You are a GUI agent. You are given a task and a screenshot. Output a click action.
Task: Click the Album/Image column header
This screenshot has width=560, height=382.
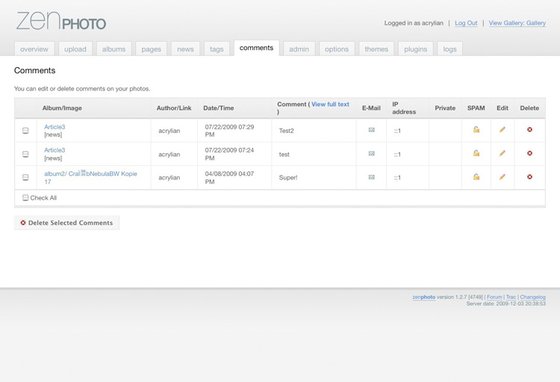click(x=62, y=108)
